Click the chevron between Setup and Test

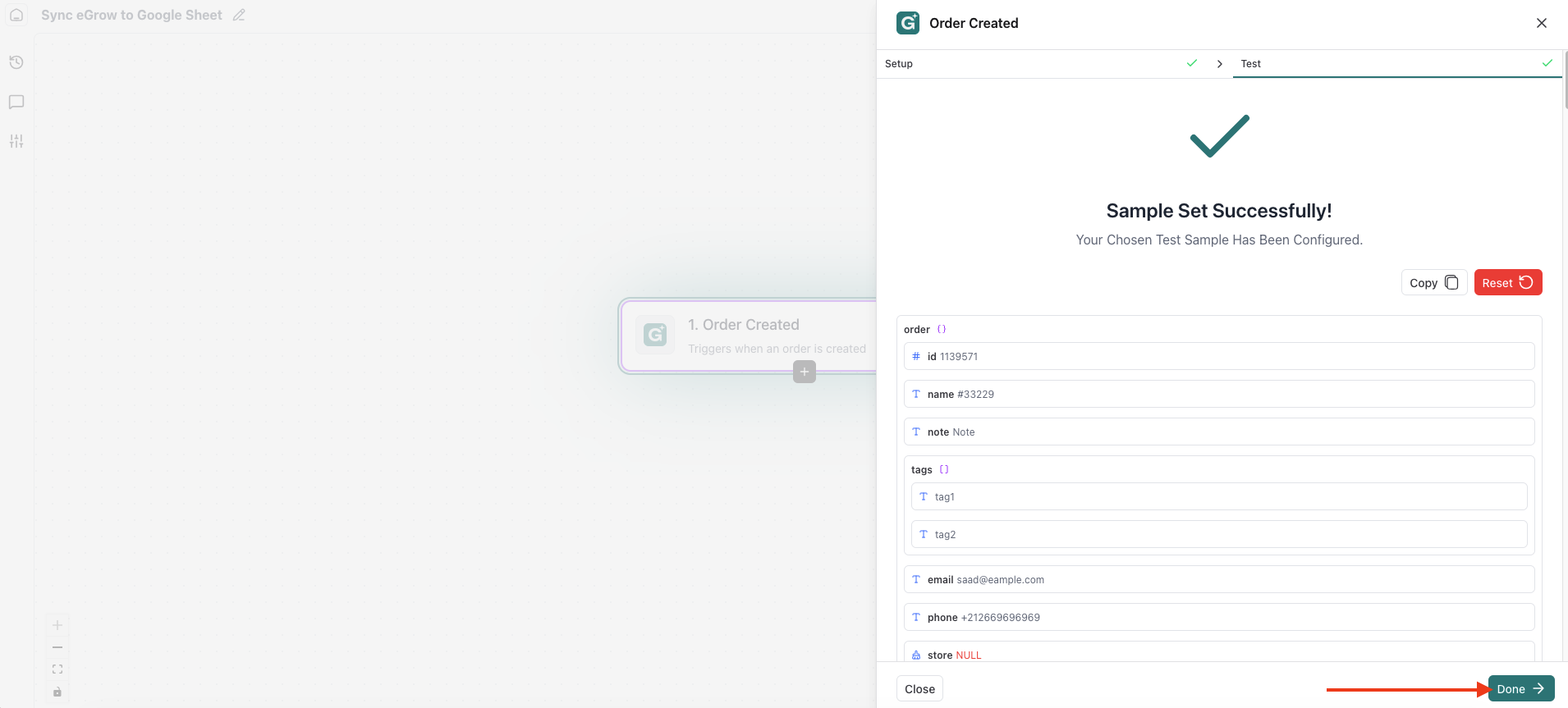[x=1220, y=64]
